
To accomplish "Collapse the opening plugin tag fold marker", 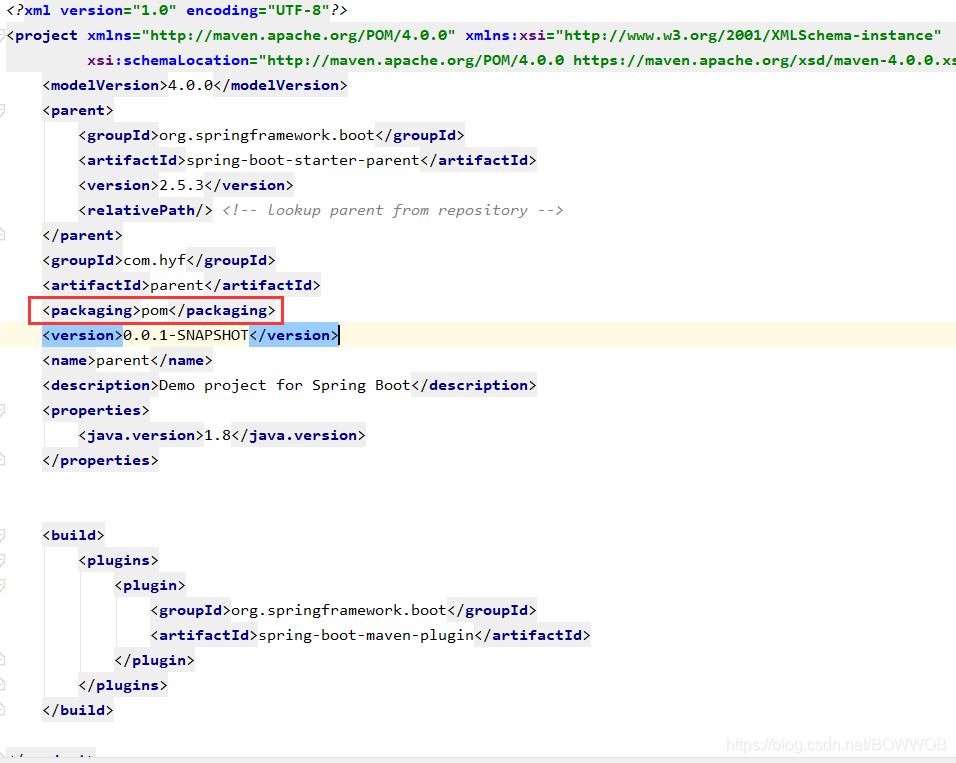I will (x=2, y=586).
